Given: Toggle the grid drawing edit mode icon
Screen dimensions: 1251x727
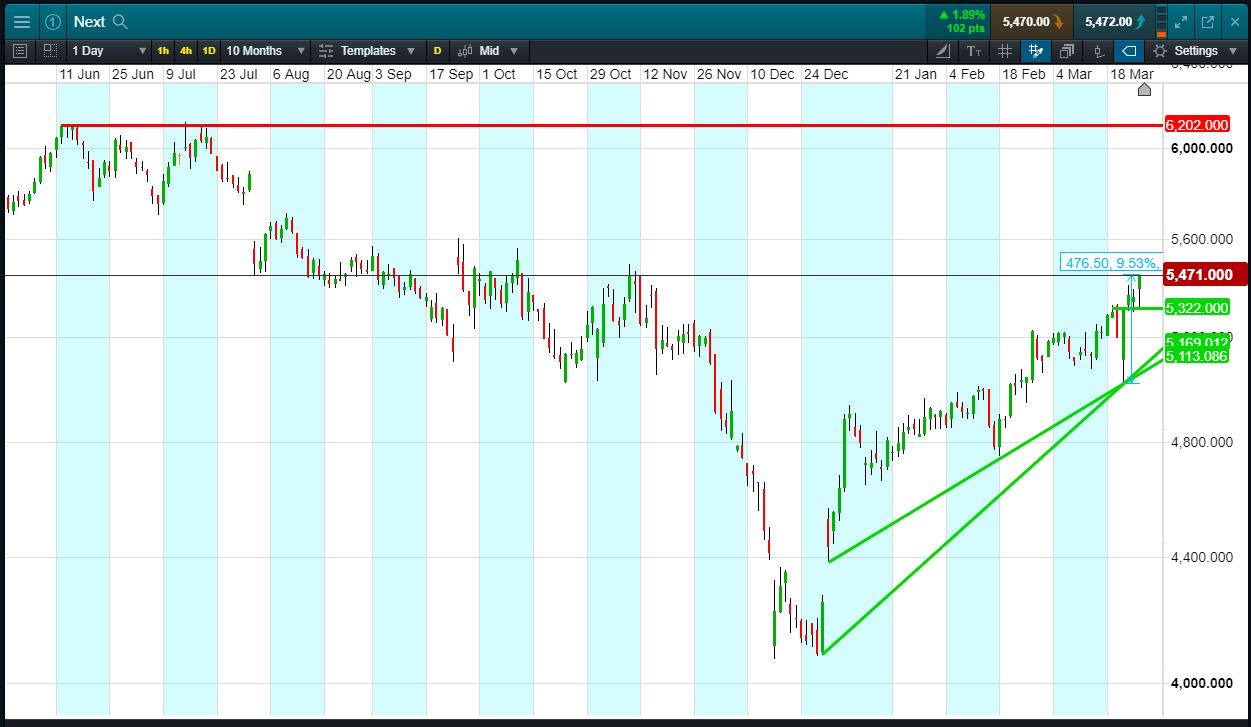Looking at the screenshot, I should 1036,50.
